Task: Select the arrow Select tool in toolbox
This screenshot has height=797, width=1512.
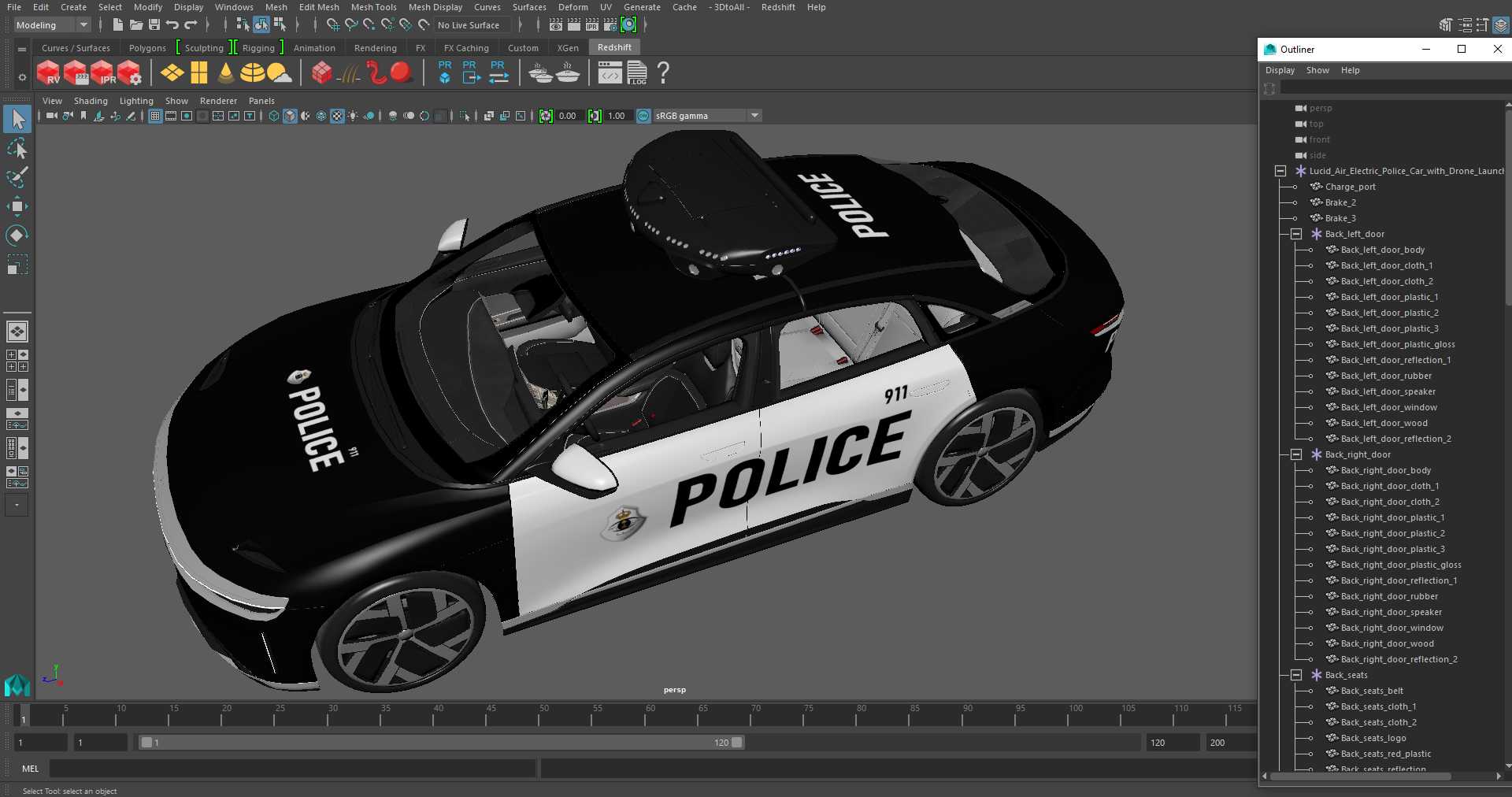Action: [x=17, y=119]
